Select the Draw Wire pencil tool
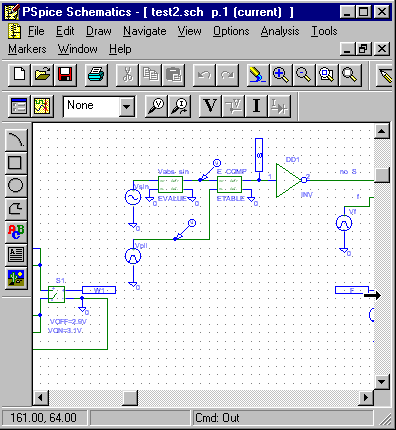The image size is (396, 430). [x=385, y=75]
